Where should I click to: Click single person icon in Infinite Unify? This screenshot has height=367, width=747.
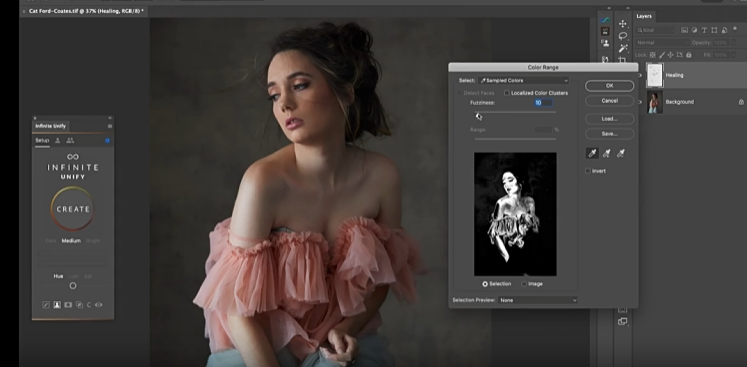58,141
